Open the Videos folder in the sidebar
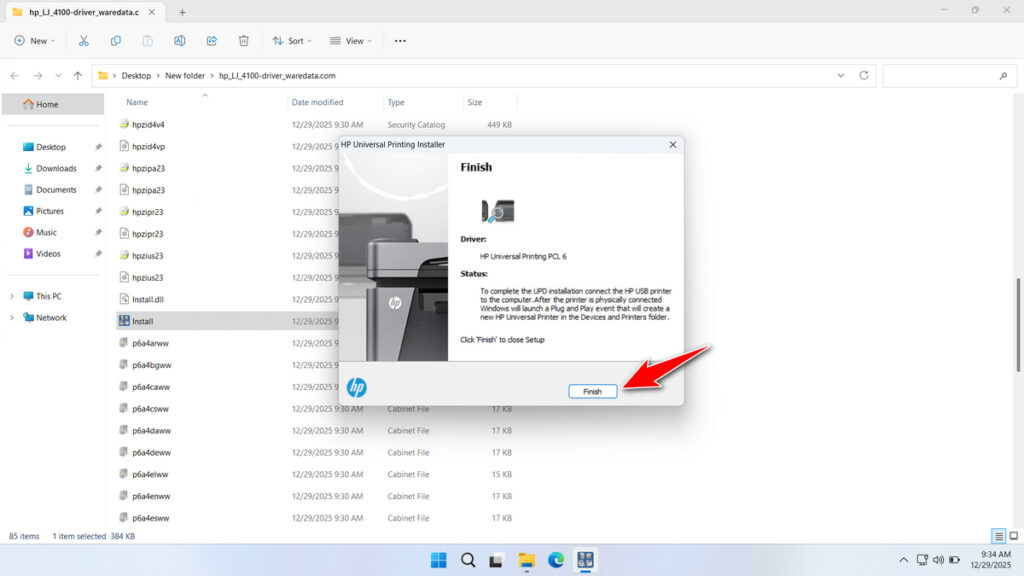The height and width of the screenshot is (576, 1024). (x=49, y=253)
